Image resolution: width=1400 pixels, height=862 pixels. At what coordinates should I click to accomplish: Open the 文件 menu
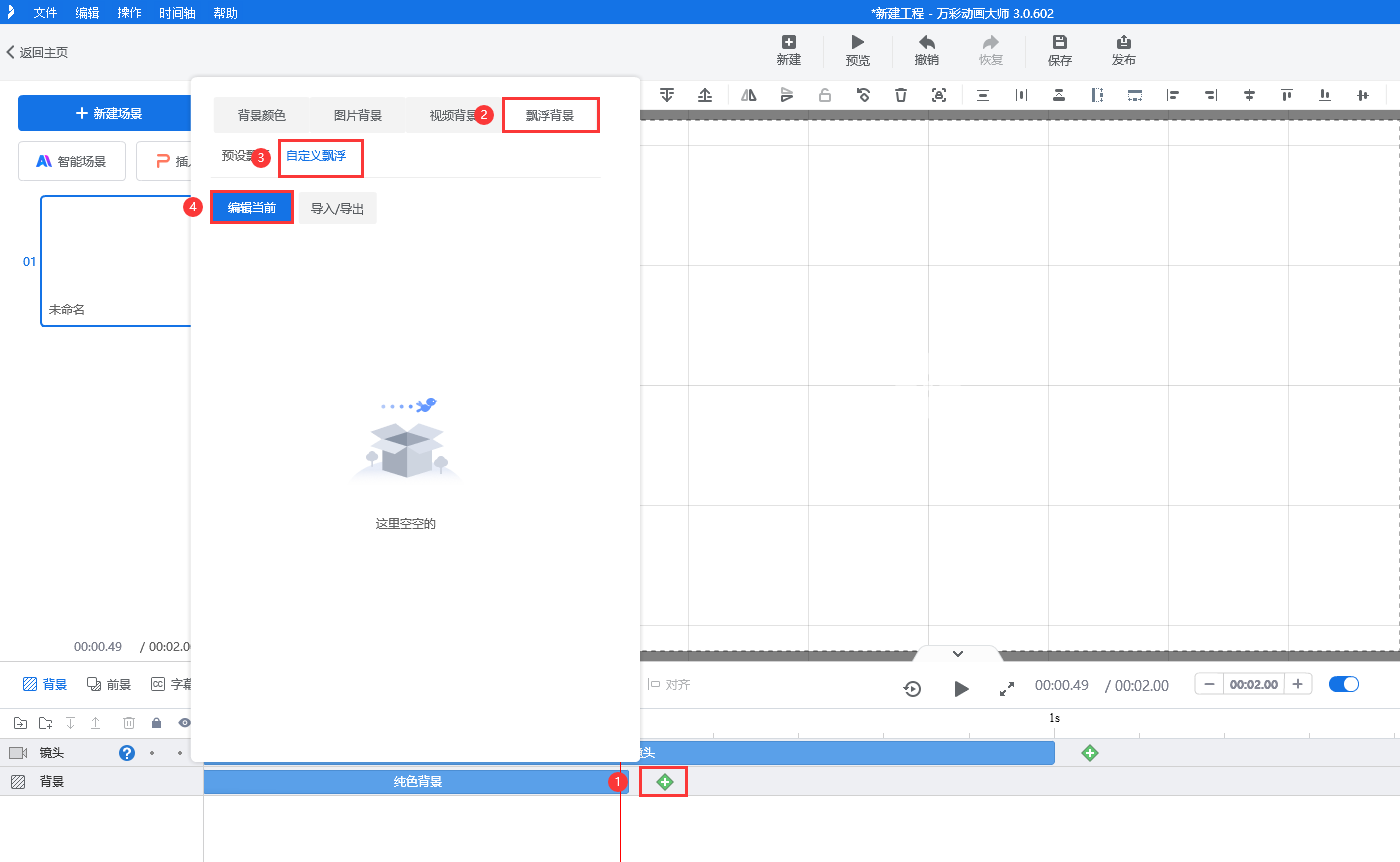(x=45, y=13)
